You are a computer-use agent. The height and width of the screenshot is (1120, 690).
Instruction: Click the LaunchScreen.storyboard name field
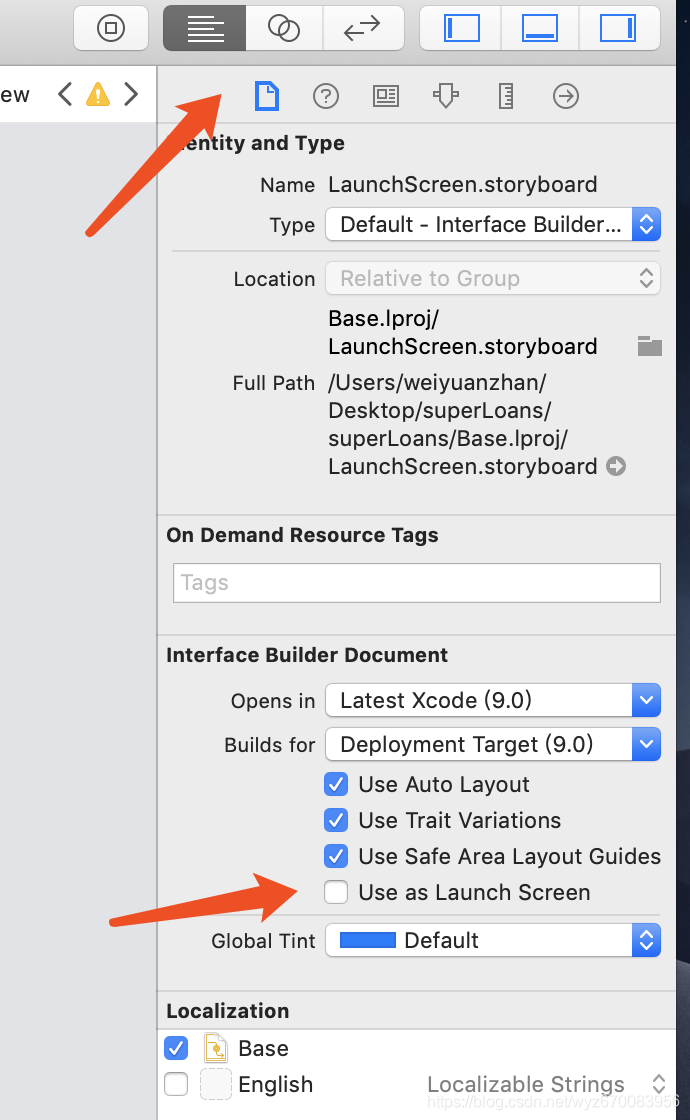(x=463, y=184)
